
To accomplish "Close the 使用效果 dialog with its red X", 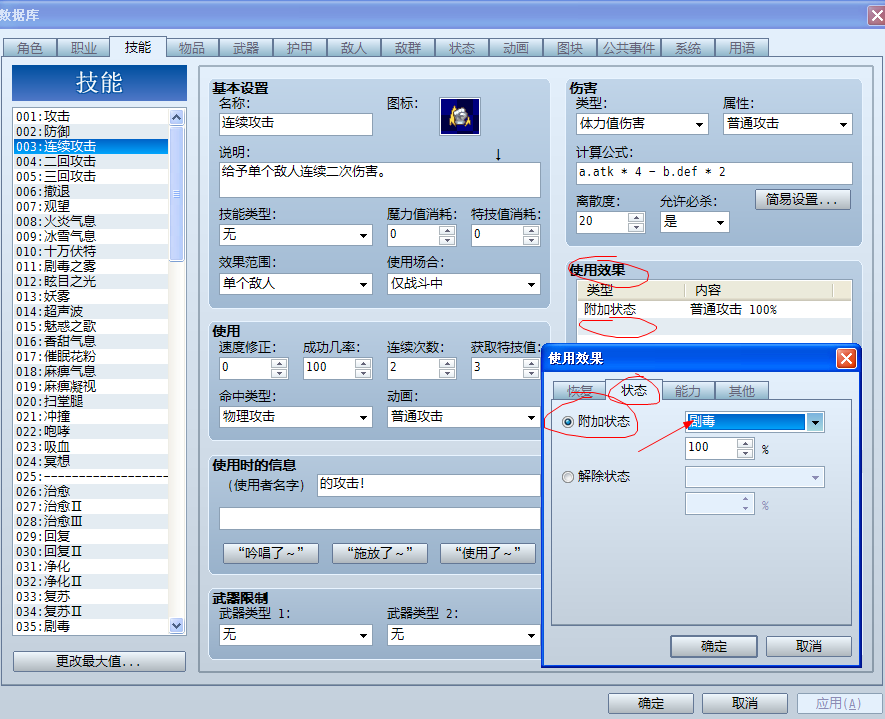I will click(846, 358).
